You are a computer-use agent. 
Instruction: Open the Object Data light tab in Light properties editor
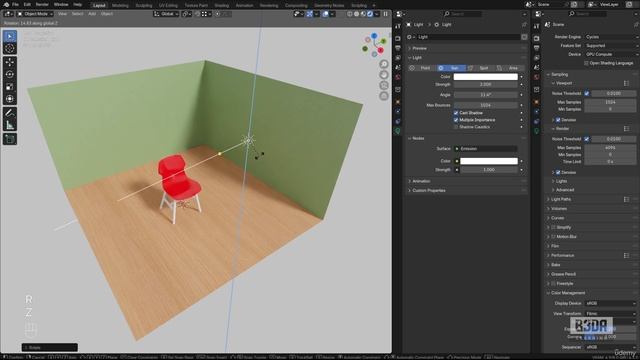tap(398, 131)
